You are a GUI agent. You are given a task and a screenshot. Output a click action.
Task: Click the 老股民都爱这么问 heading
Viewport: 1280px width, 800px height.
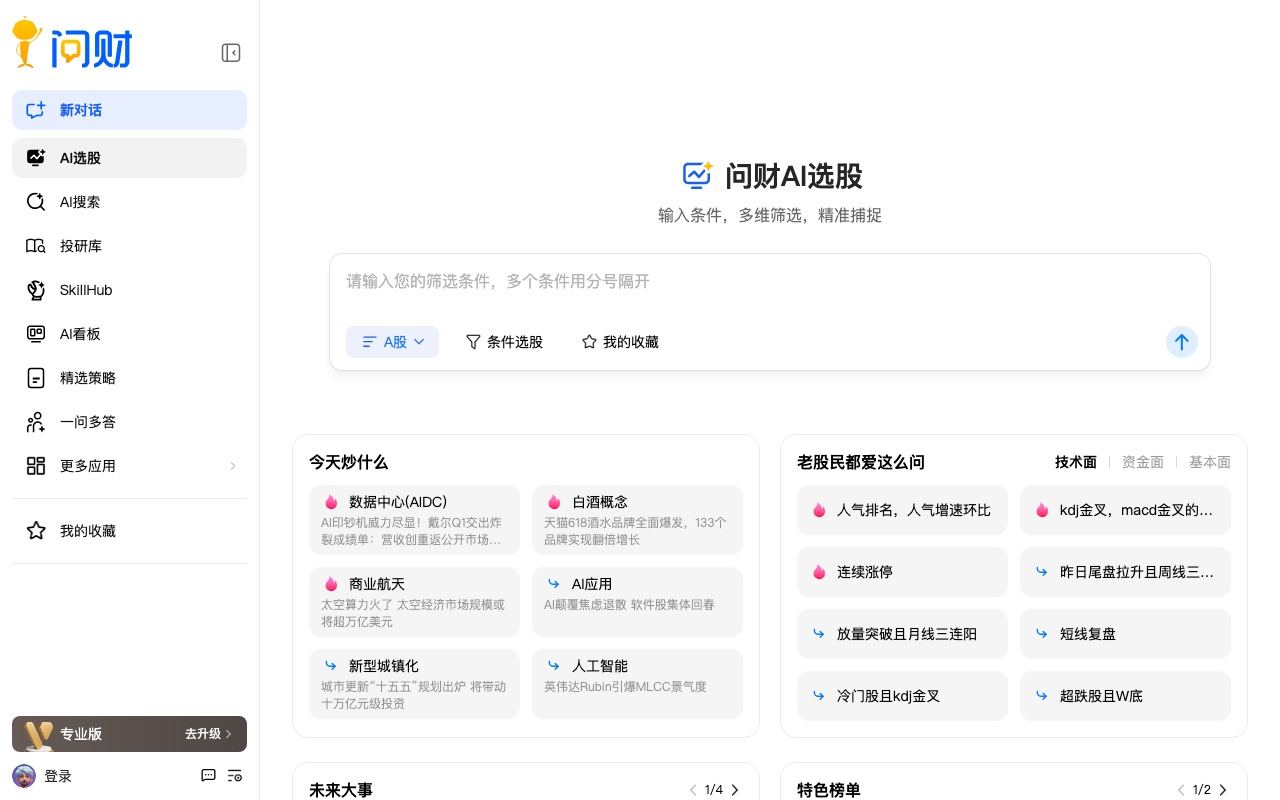pos(861,462)
